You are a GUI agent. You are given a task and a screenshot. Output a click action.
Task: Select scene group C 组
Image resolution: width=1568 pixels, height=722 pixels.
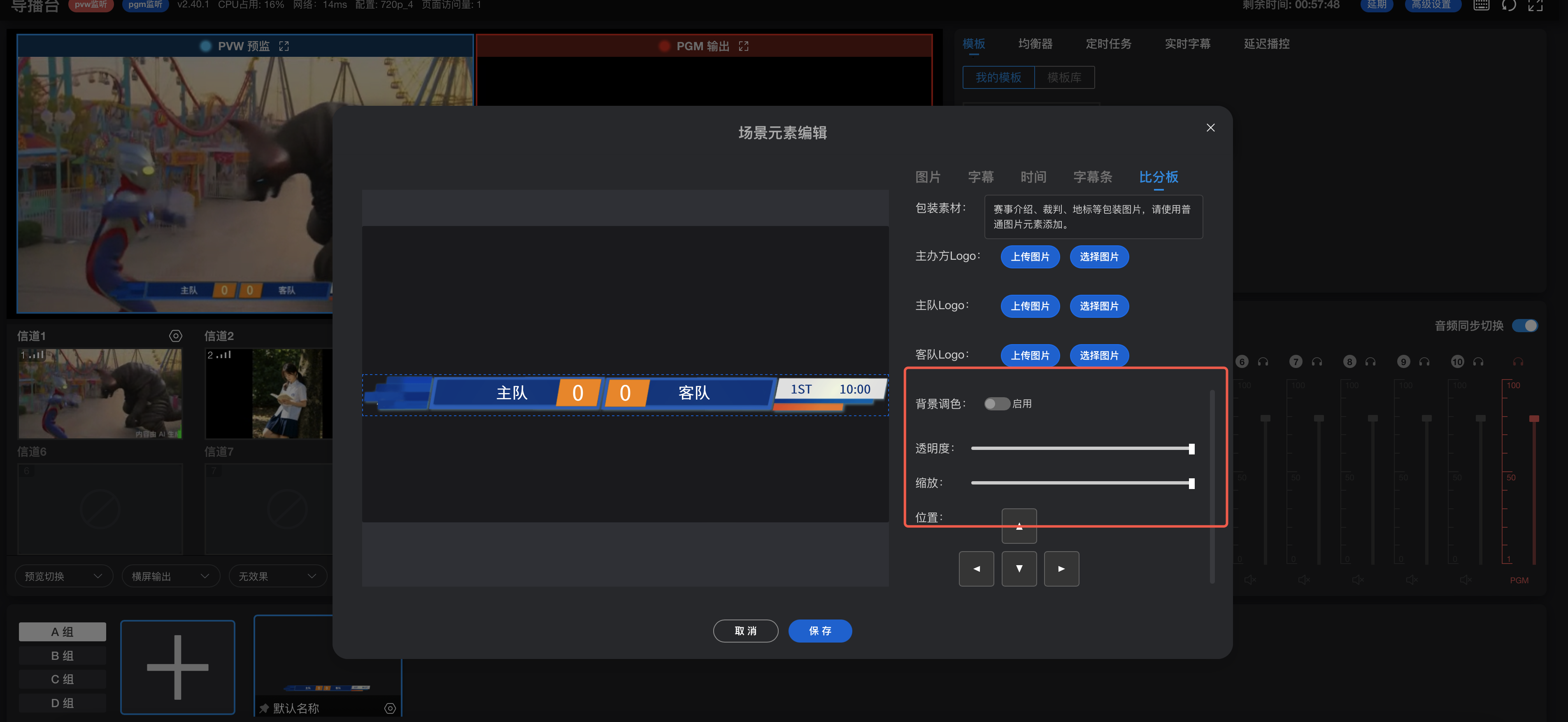[62, 679]
